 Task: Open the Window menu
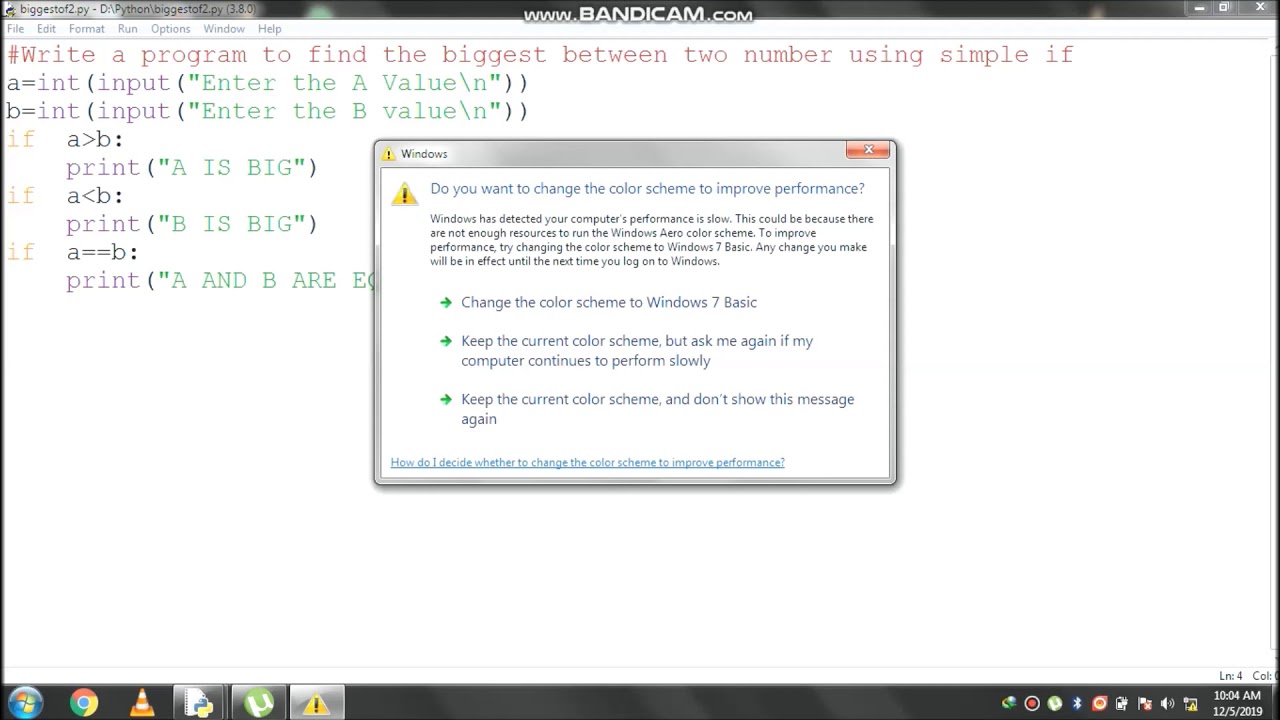click(x=224, y=29)
